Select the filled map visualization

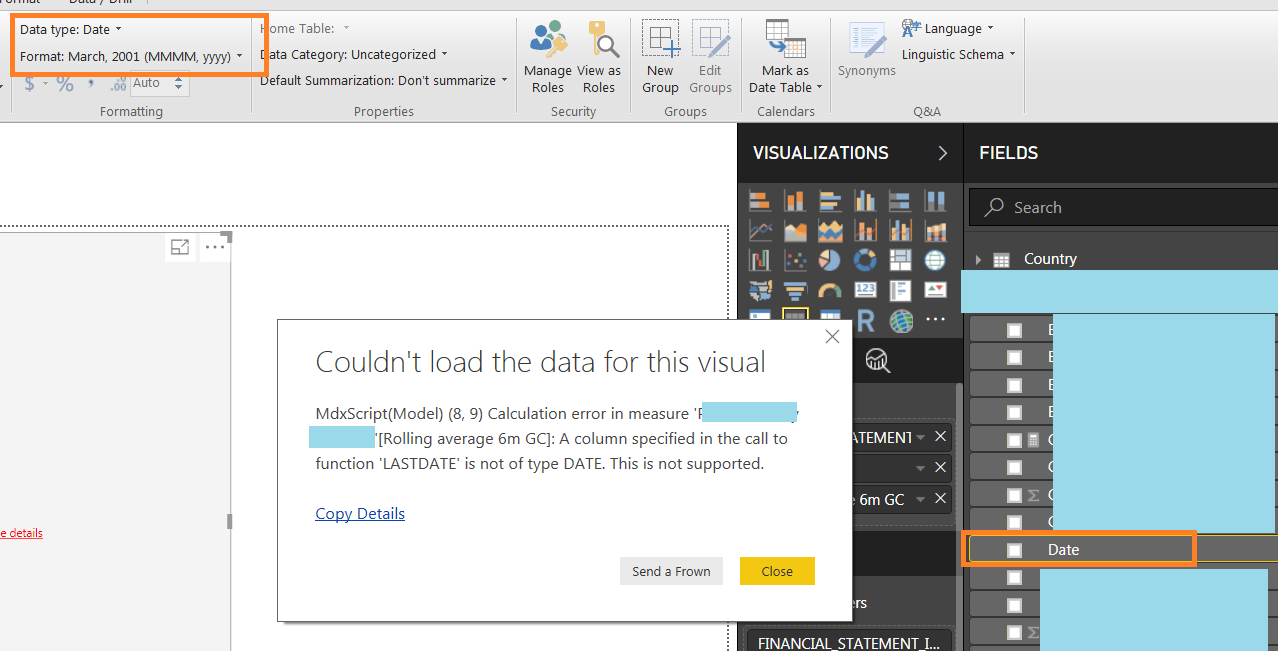point(761,291)
